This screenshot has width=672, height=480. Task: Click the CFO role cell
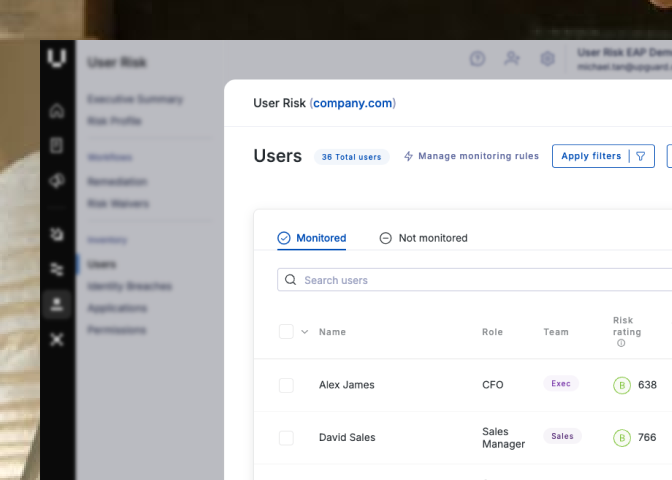point(493,385)
